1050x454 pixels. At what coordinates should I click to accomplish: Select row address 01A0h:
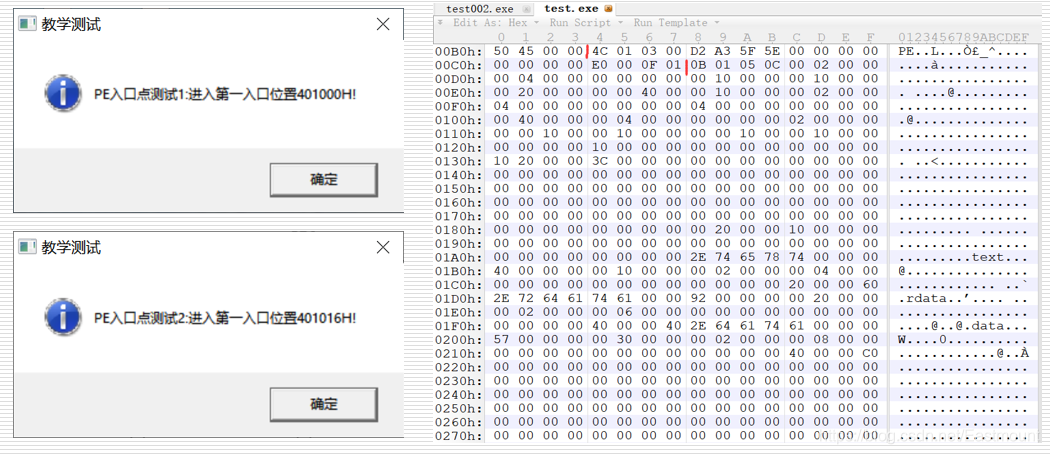[x=459, y=257]
